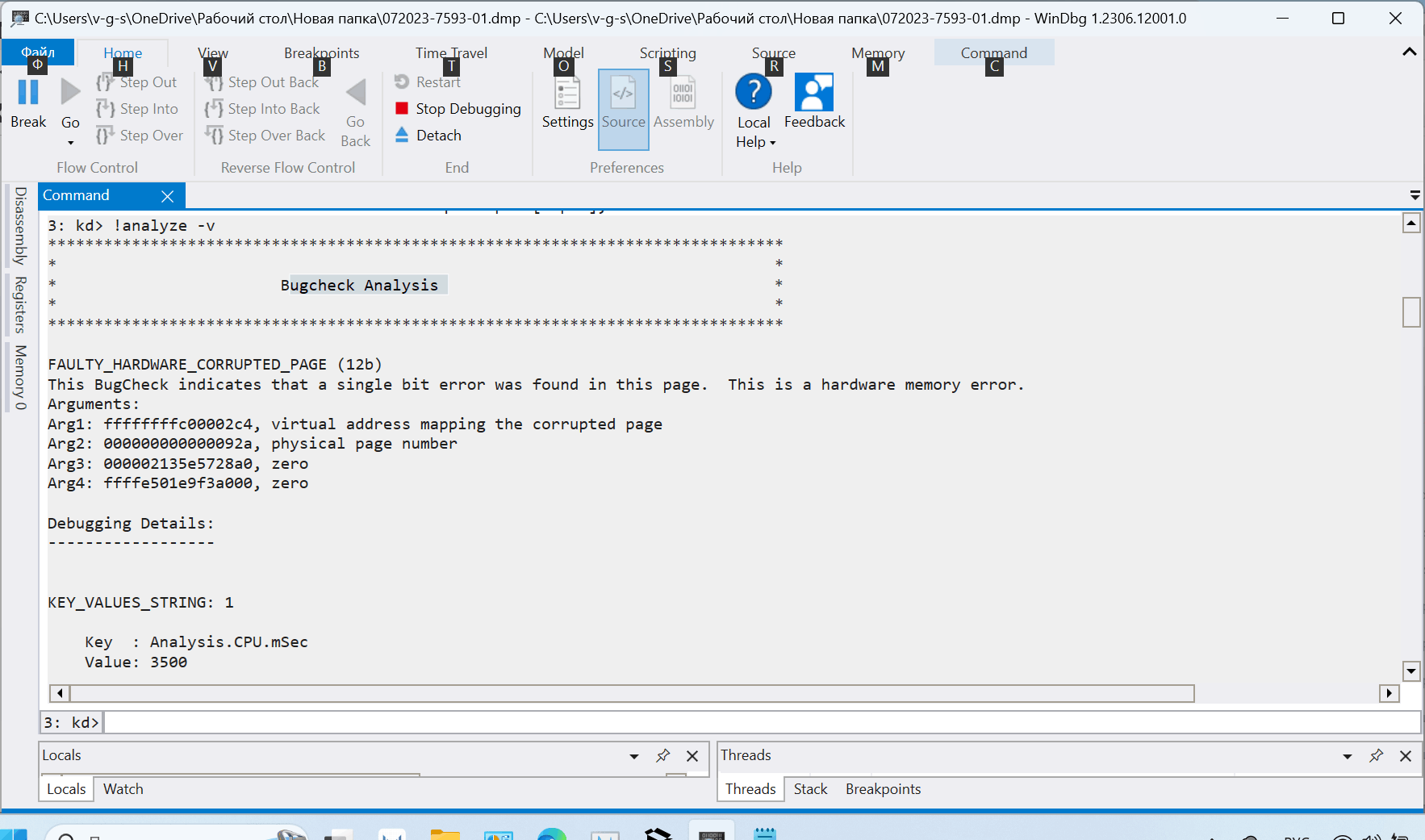1425x840 pixels.
Task: Collapse the ribbon with the chevron
Action: [1410, 52]
